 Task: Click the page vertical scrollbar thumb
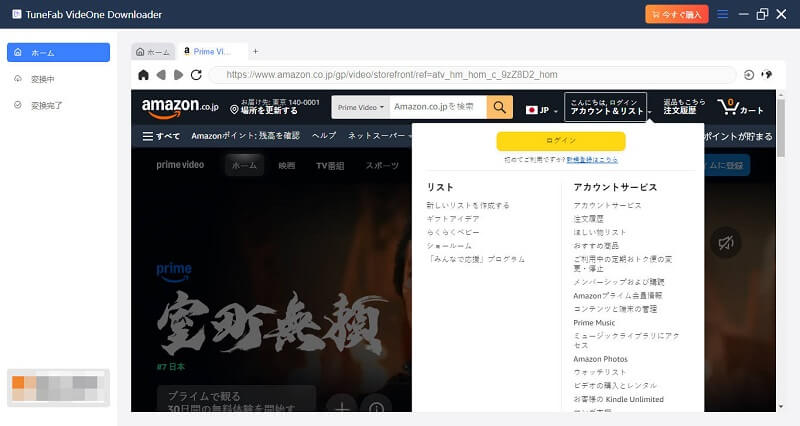tap(781, 128)
